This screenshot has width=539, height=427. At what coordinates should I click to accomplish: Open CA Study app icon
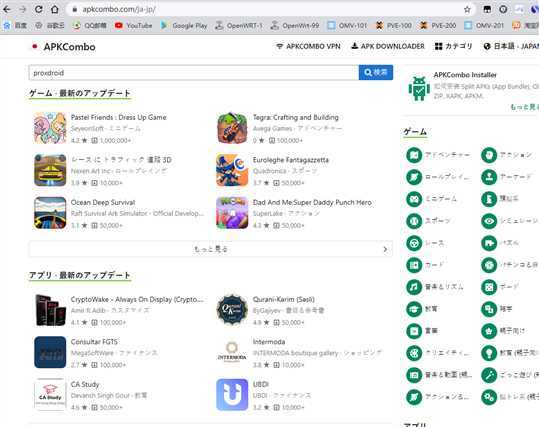pyautogui.click(x=50, y=395)
